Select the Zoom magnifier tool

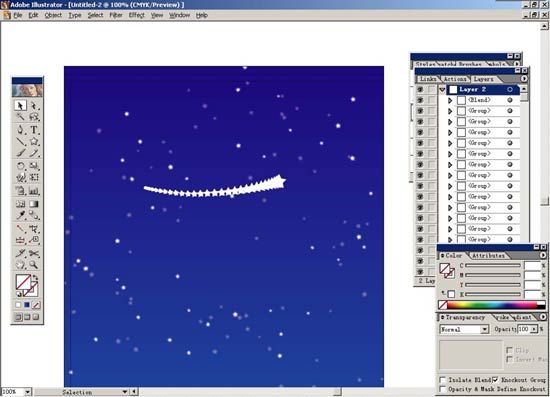[34, 265]
